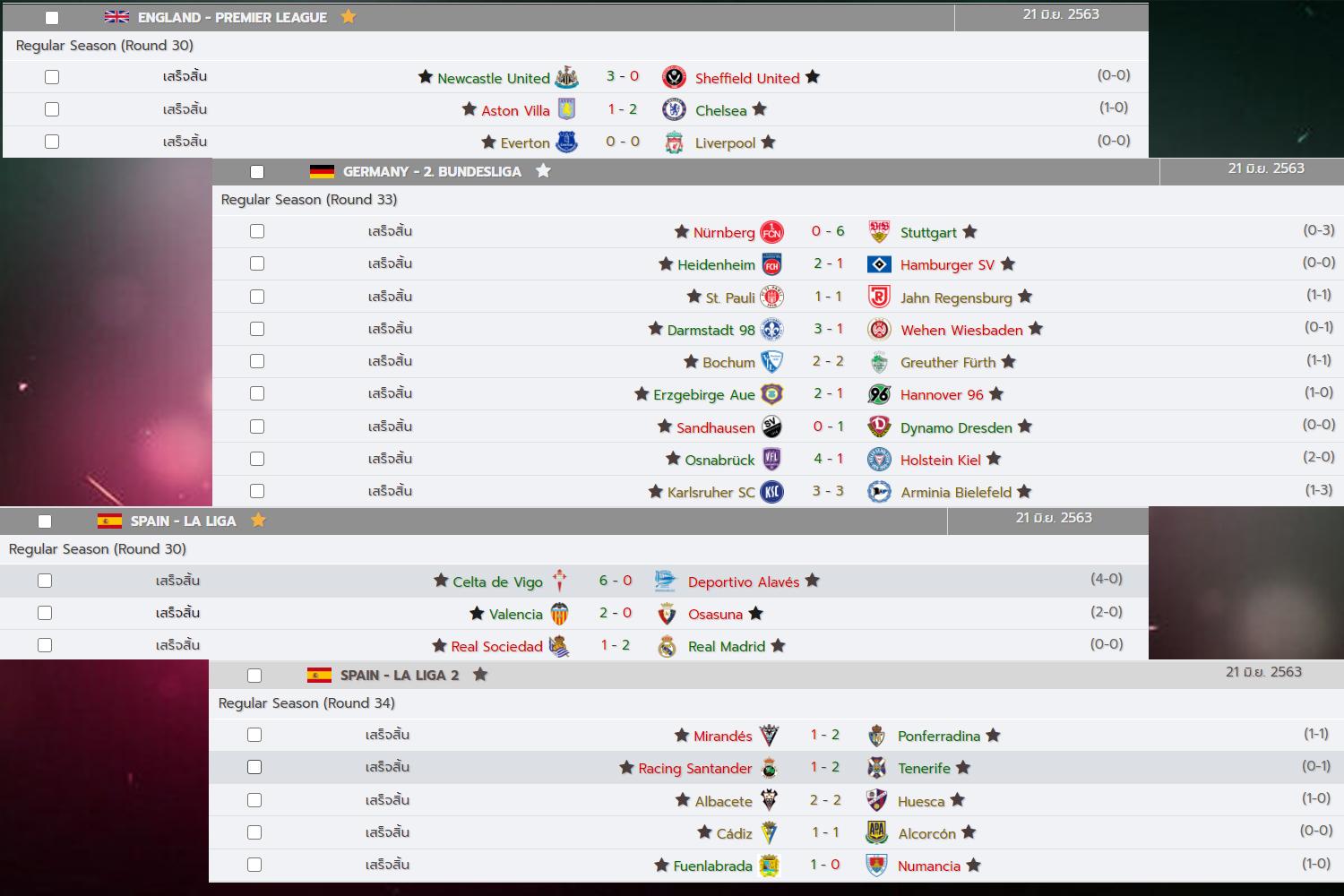Click the star left of Nürnberg
Image resolution: width=1344 pixels, height=896 pixels.
[x=682, y=232]
